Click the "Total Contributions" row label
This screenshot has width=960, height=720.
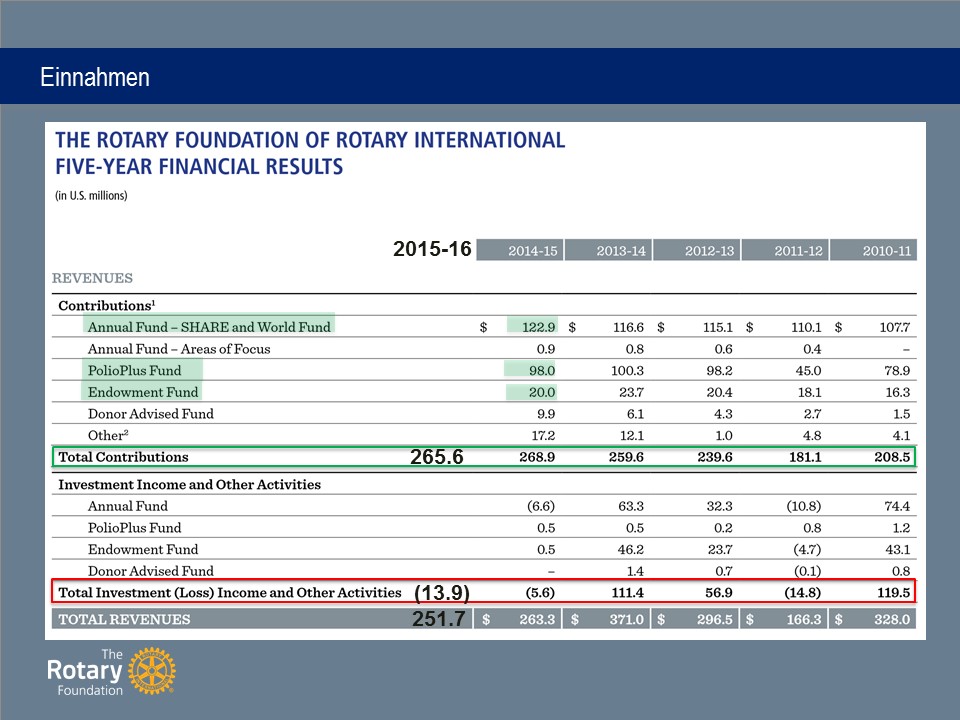tap(123, 457)
